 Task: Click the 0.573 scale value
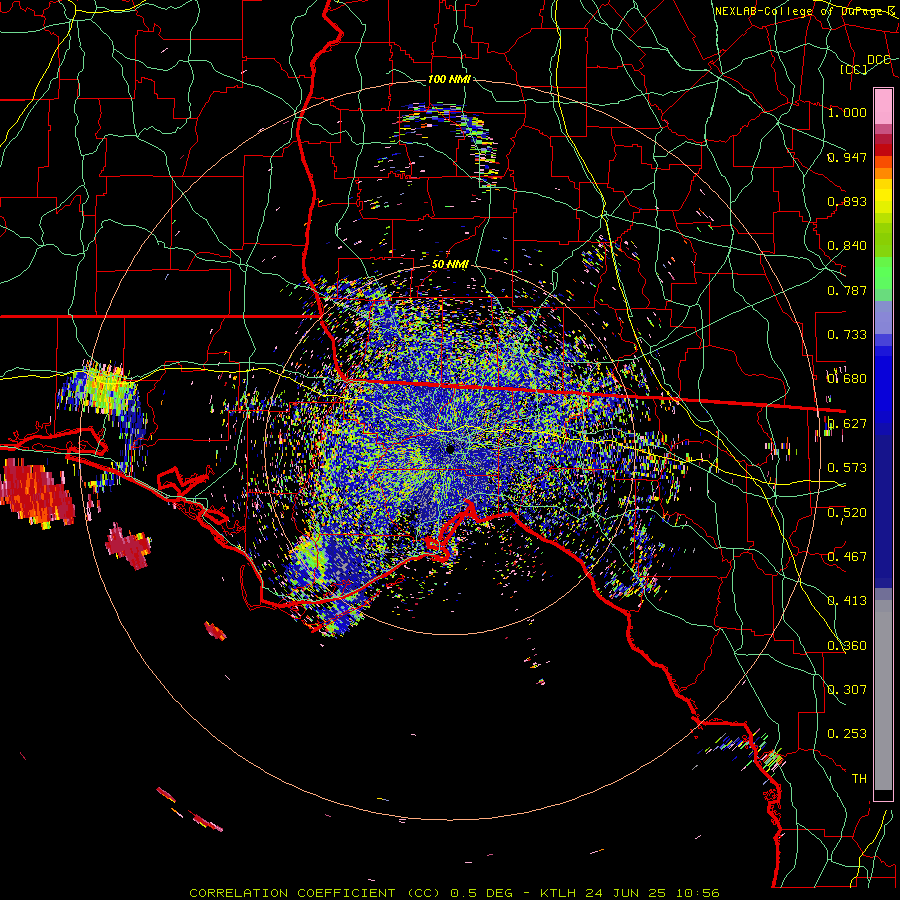coord(847,468)
